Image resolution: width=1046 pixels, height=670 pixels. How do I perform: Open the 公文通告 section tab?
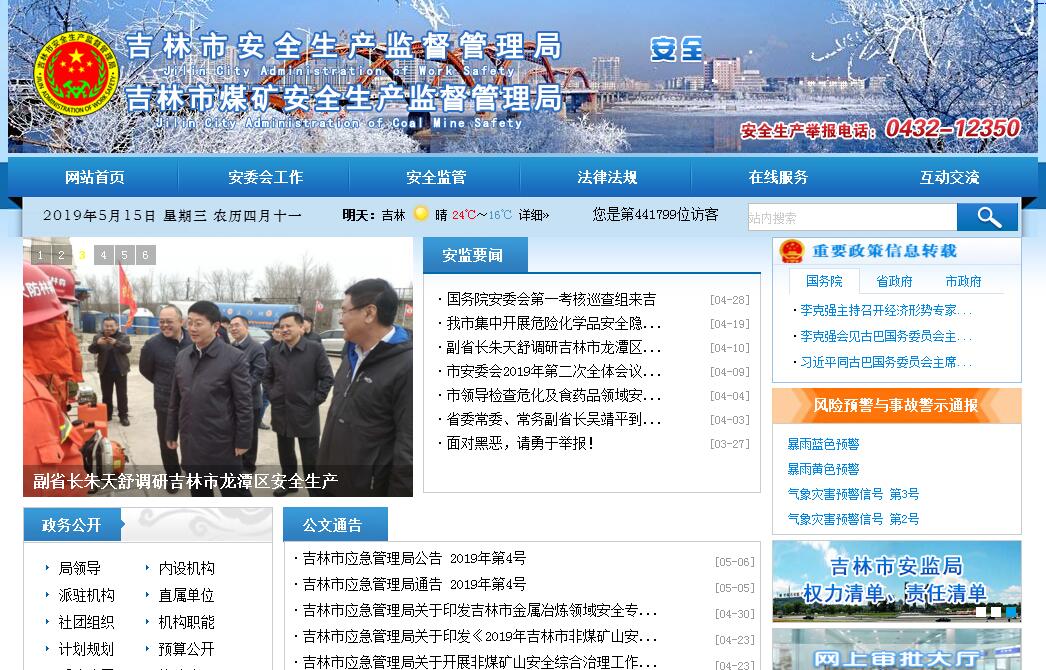pyautogui.click(x=335, y=525)
